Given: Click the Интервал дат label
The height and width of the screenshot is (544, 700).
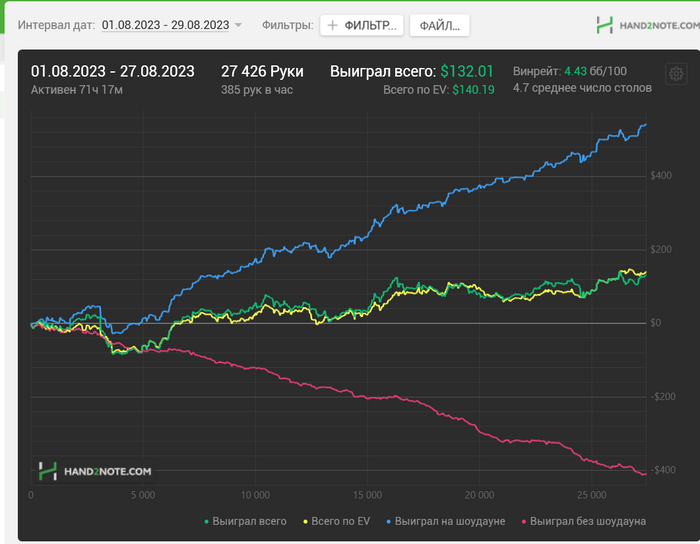Looking at the screenshot, I should pos(56,25).
